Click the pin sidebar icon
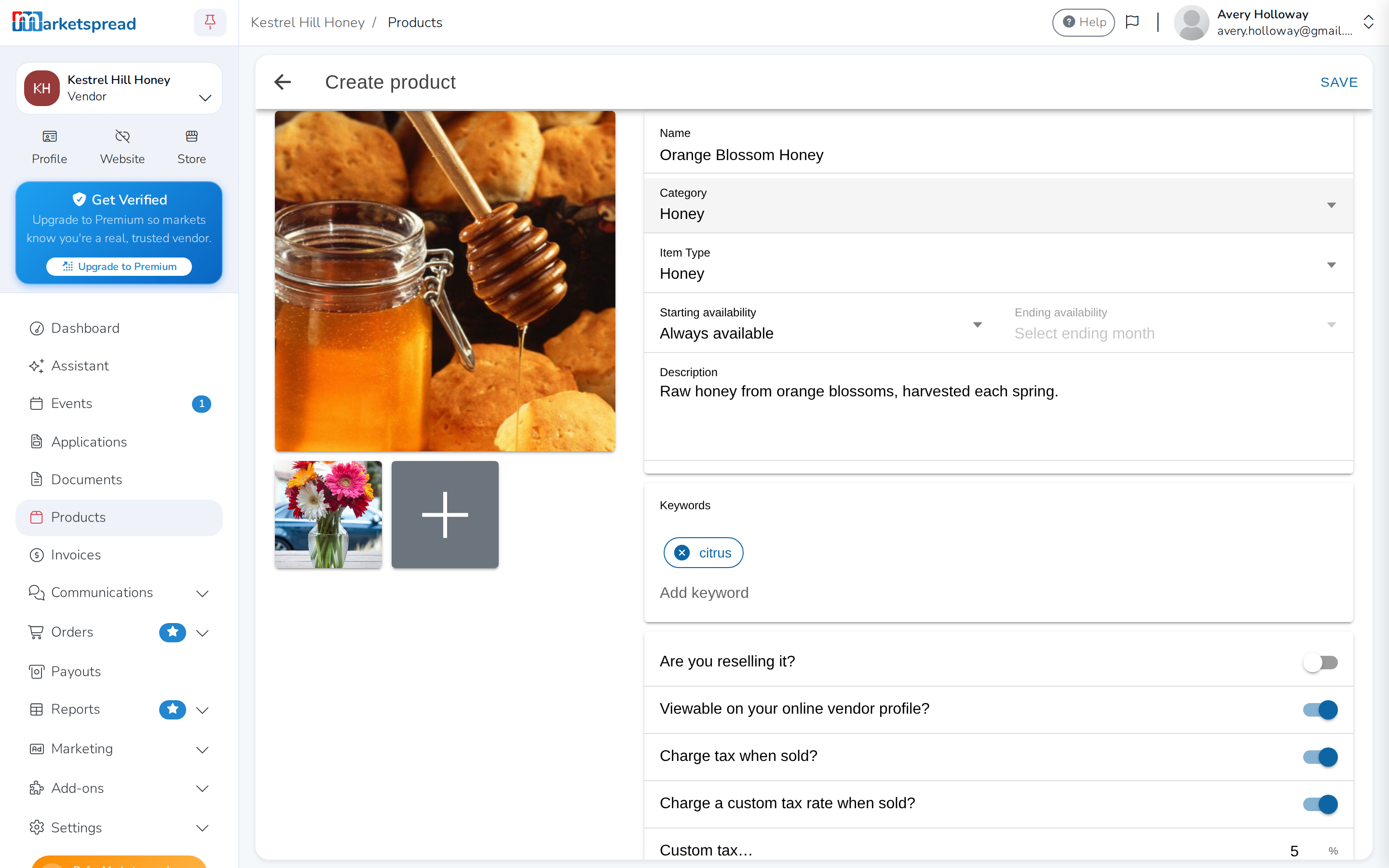The image size is (1389, 868). [x=210, y=22]
